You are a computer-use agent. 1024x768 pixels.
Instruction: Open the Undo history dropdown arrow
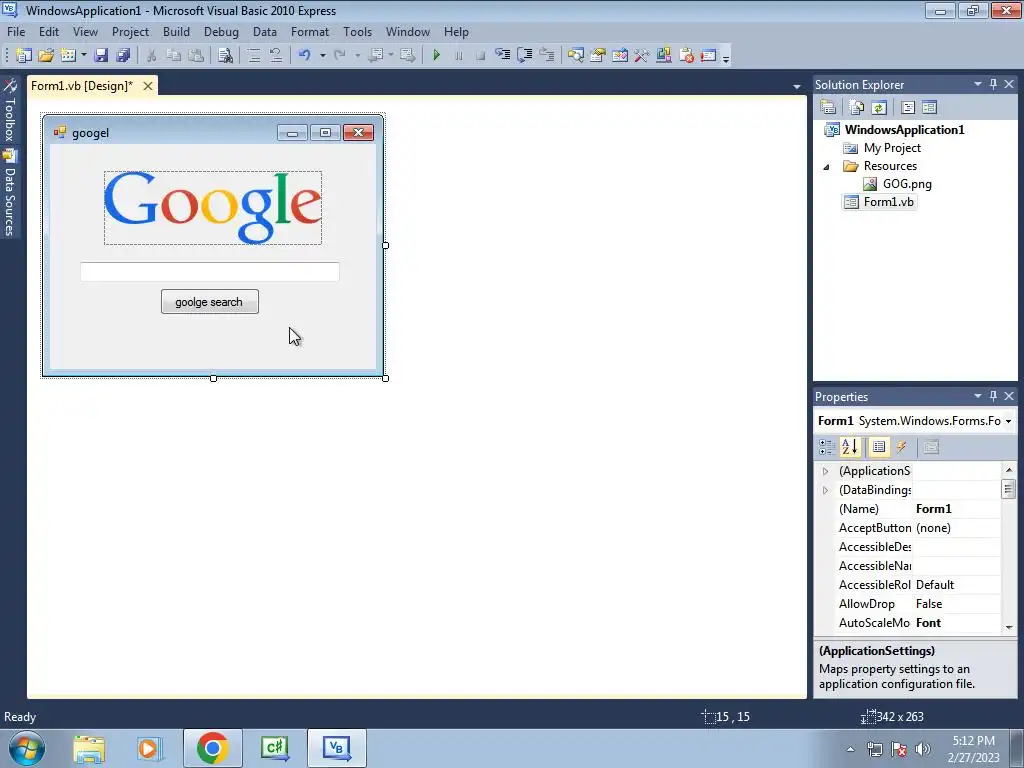[x=322, y=56]
